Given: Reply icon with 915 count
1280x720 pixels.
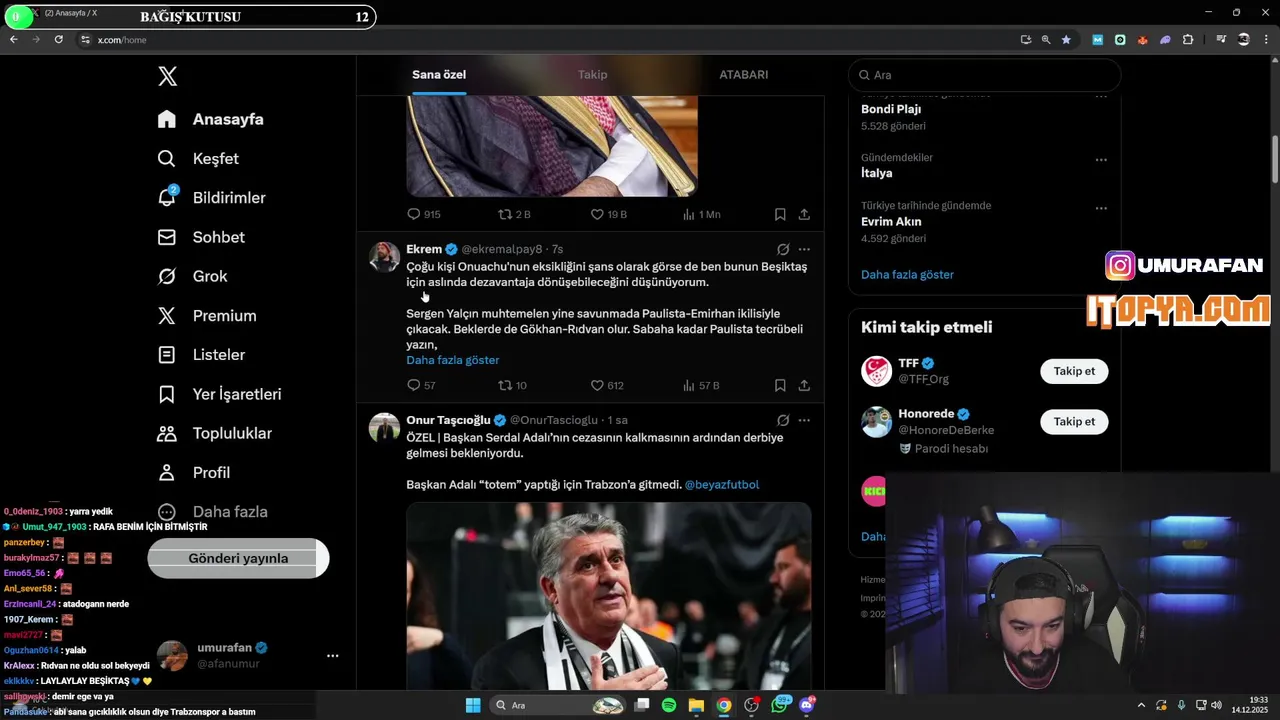Looking at the screenshot, I should (414, 214).
